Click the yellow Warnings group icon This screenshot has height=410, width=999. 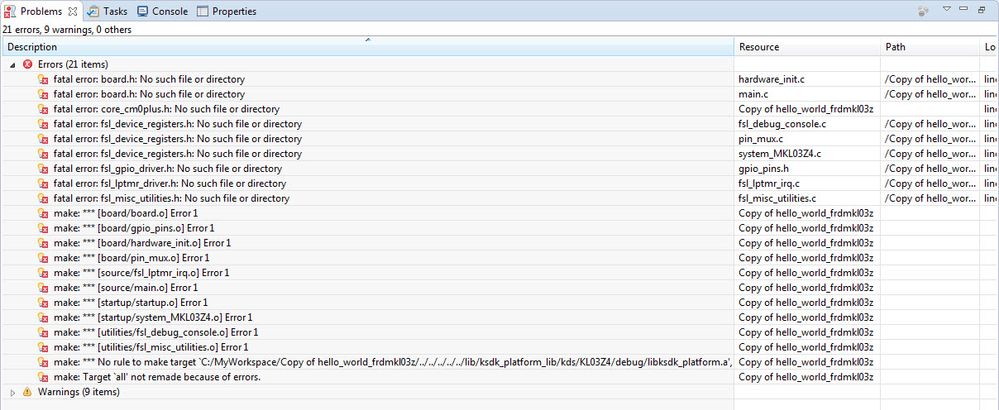[27, 392]
